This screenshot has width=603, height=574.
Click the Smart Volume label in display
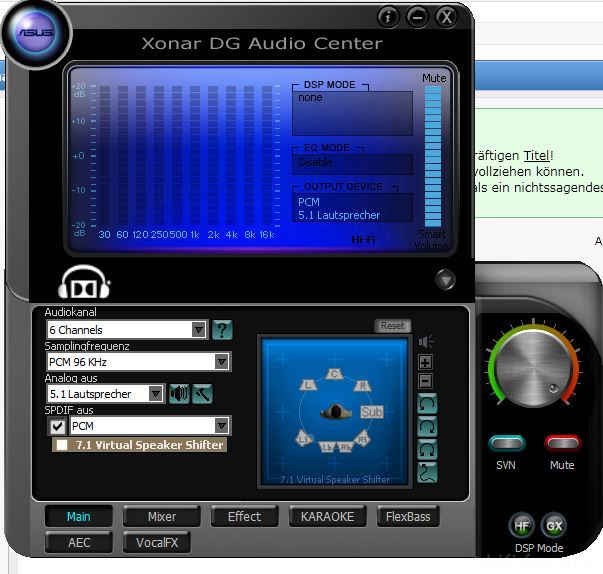click(x=431, y=240)
